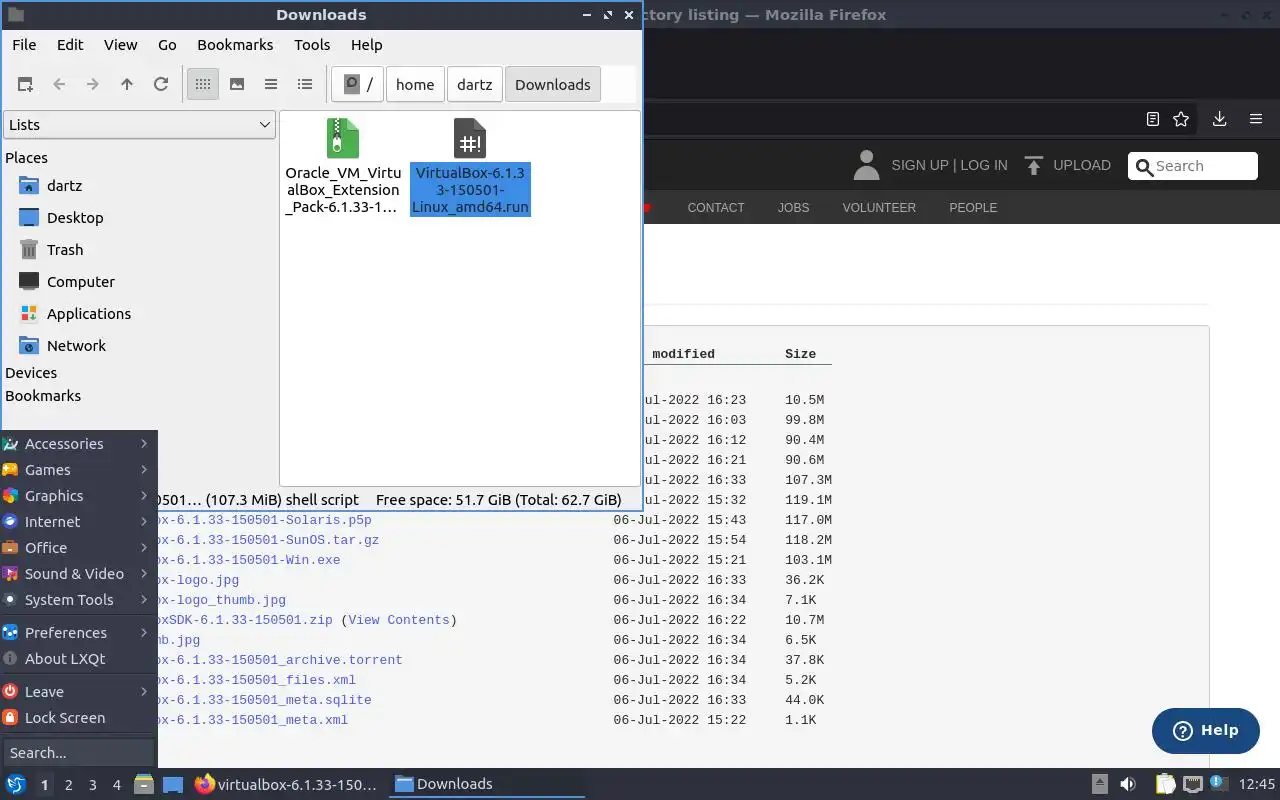Screen dimensions: 1280x800
Task: Go up to the parent folder
Action: click(x=127, y=85)
